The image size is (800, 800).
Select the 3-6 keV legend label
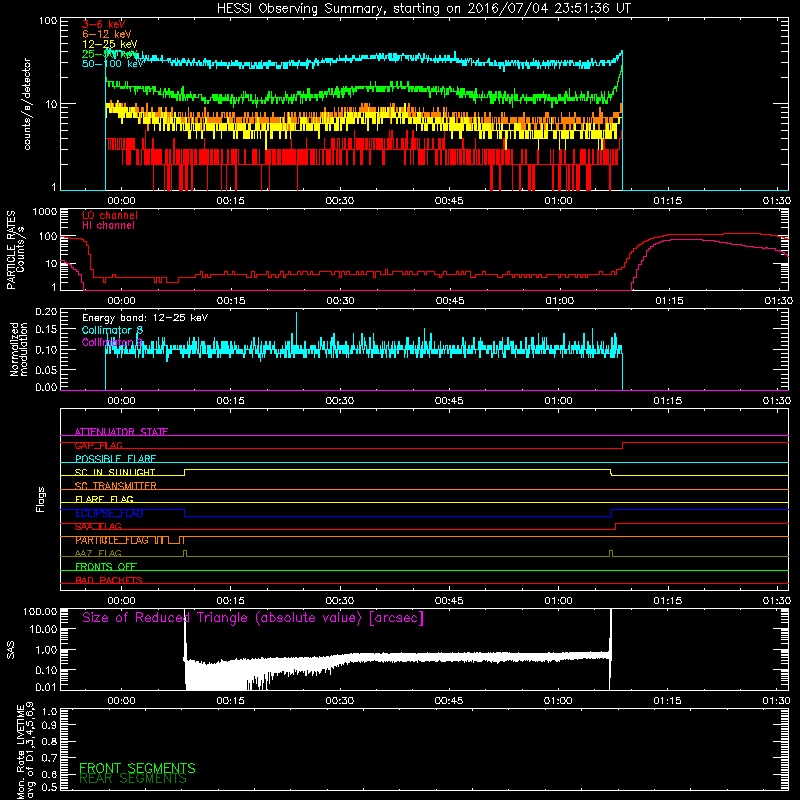[x=103, y=24]
